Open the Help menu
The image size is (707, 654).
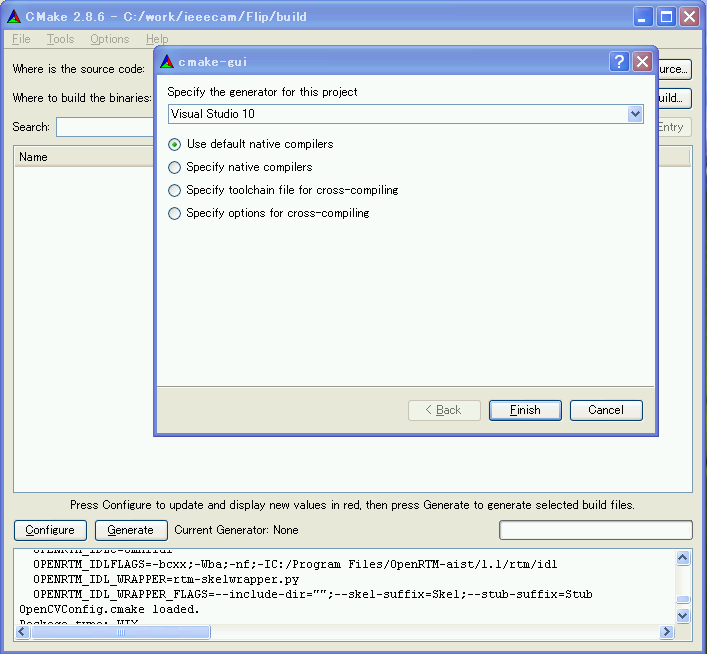pos(157,39)
